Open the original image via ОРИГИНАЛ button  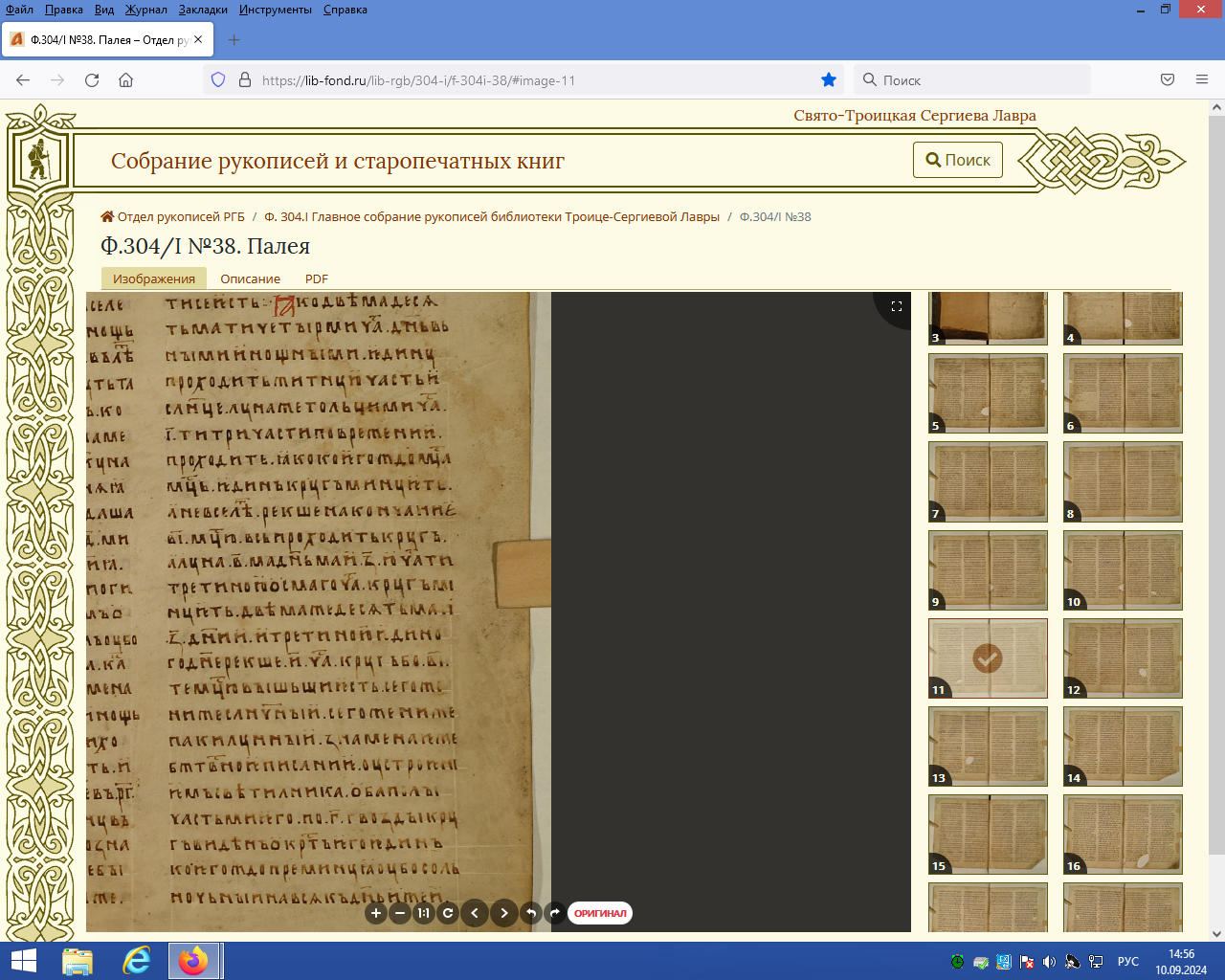click(x=600, y=913)
